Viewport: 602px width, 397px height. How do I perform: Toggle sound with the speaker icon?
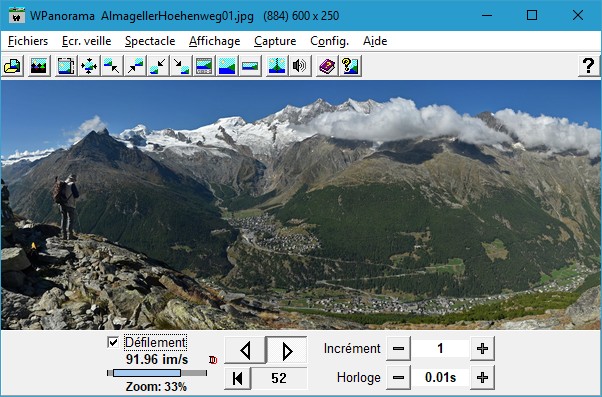coord(300,66)
